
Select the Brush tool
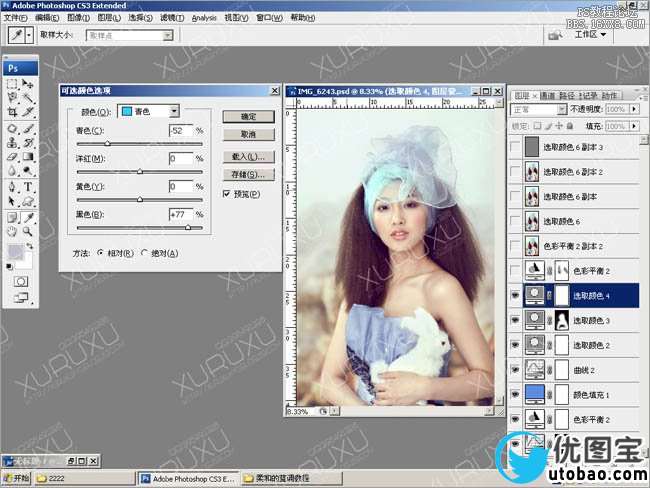[x=28, y=129]
